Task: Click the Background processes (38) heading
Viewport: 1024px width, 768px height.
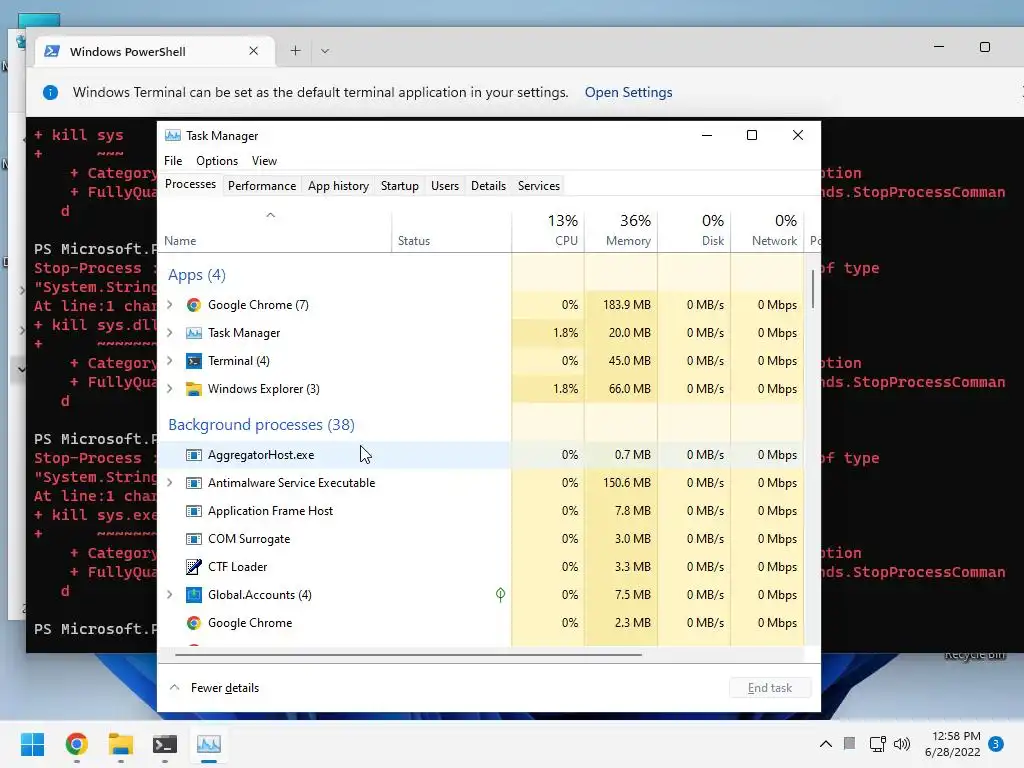Action: pyautogui.click(x=261, y=425)
